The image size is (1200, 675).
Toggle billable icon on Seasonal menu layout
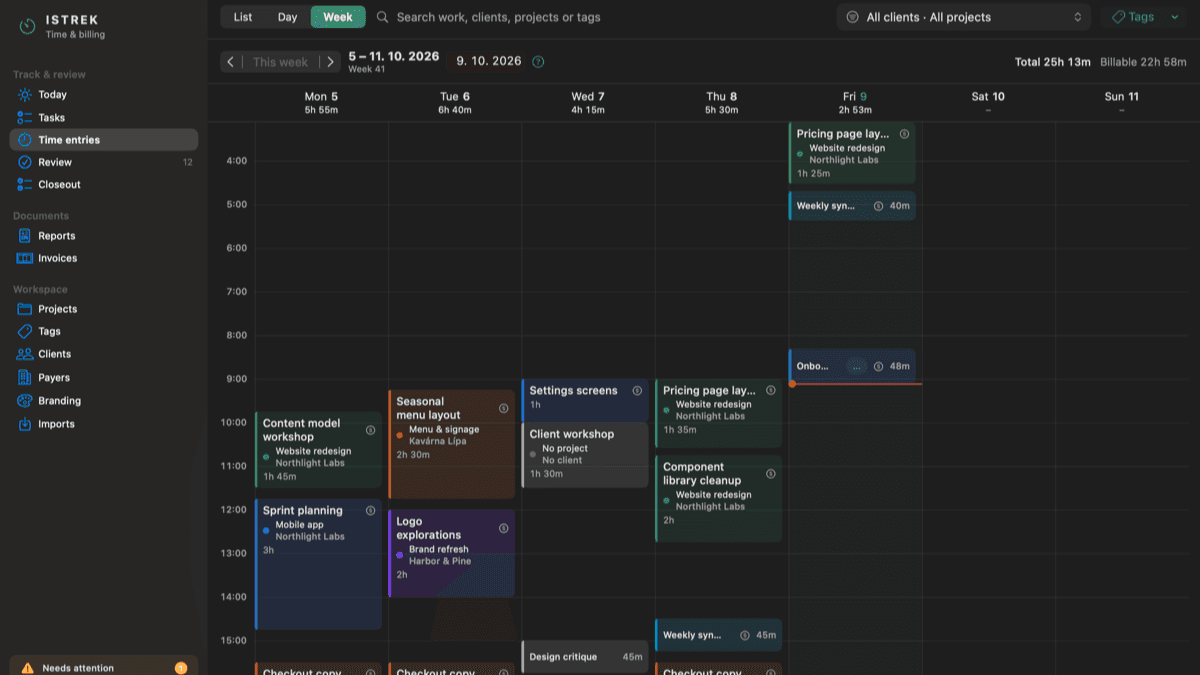coord(503,408)
